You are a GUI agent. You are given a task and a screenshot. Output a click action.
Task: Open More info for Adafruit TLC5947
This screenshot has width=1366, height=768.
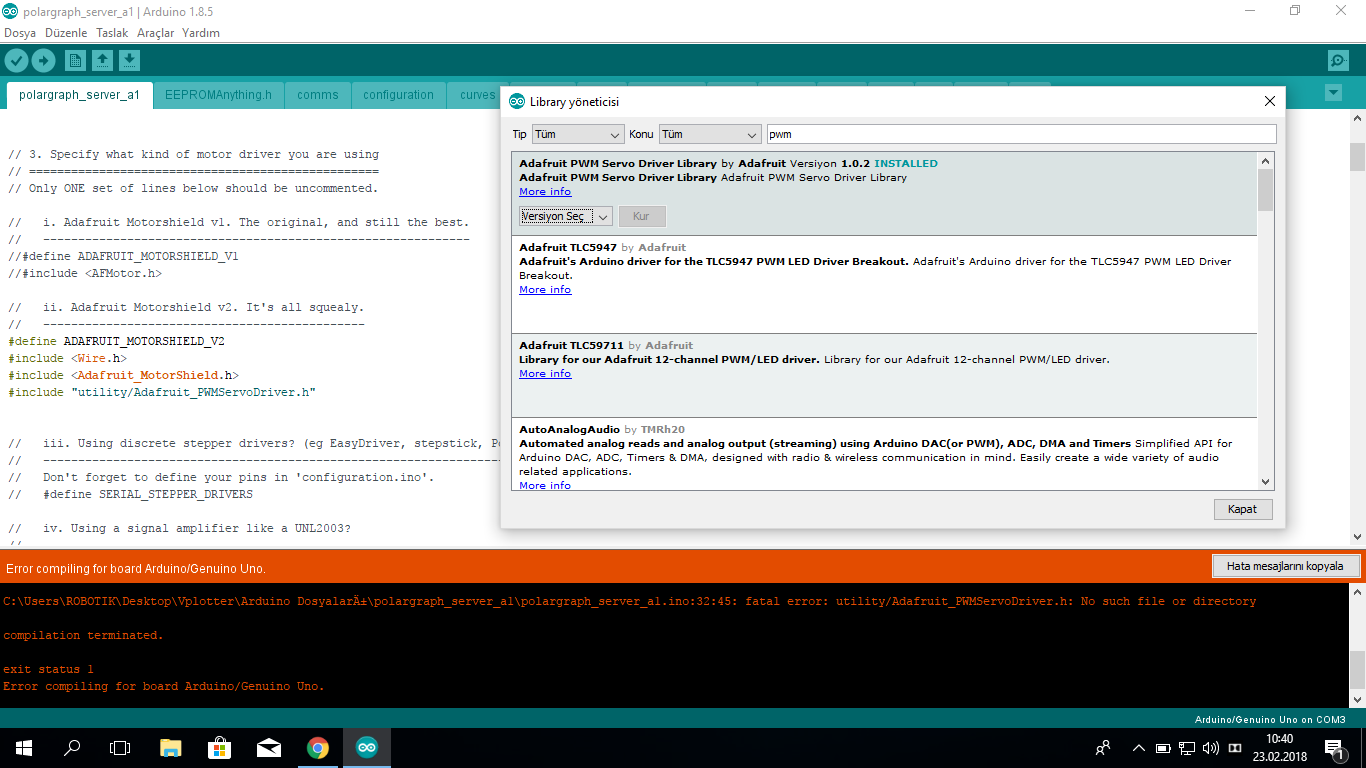point(545,290)
